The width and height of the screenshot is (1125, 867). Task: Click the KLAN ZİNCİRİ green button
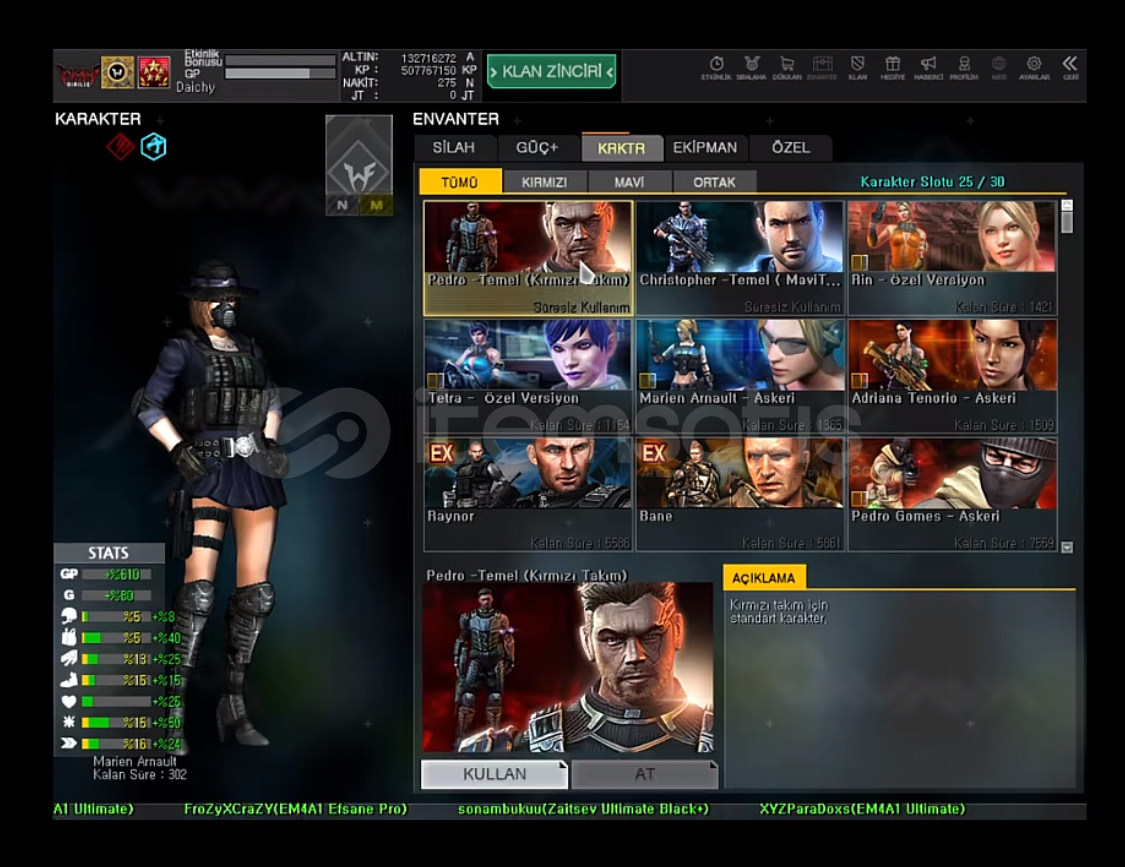coord(551,71)
